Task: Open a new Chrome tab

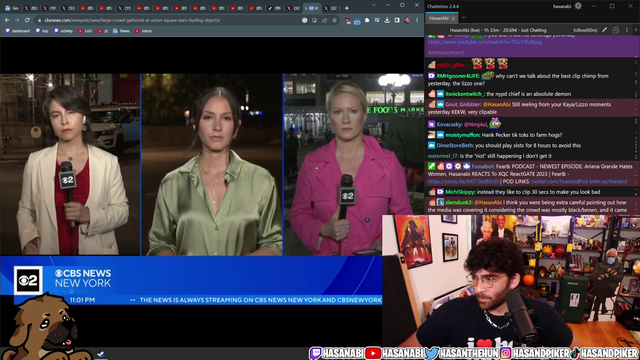Action: coord(347,8)
